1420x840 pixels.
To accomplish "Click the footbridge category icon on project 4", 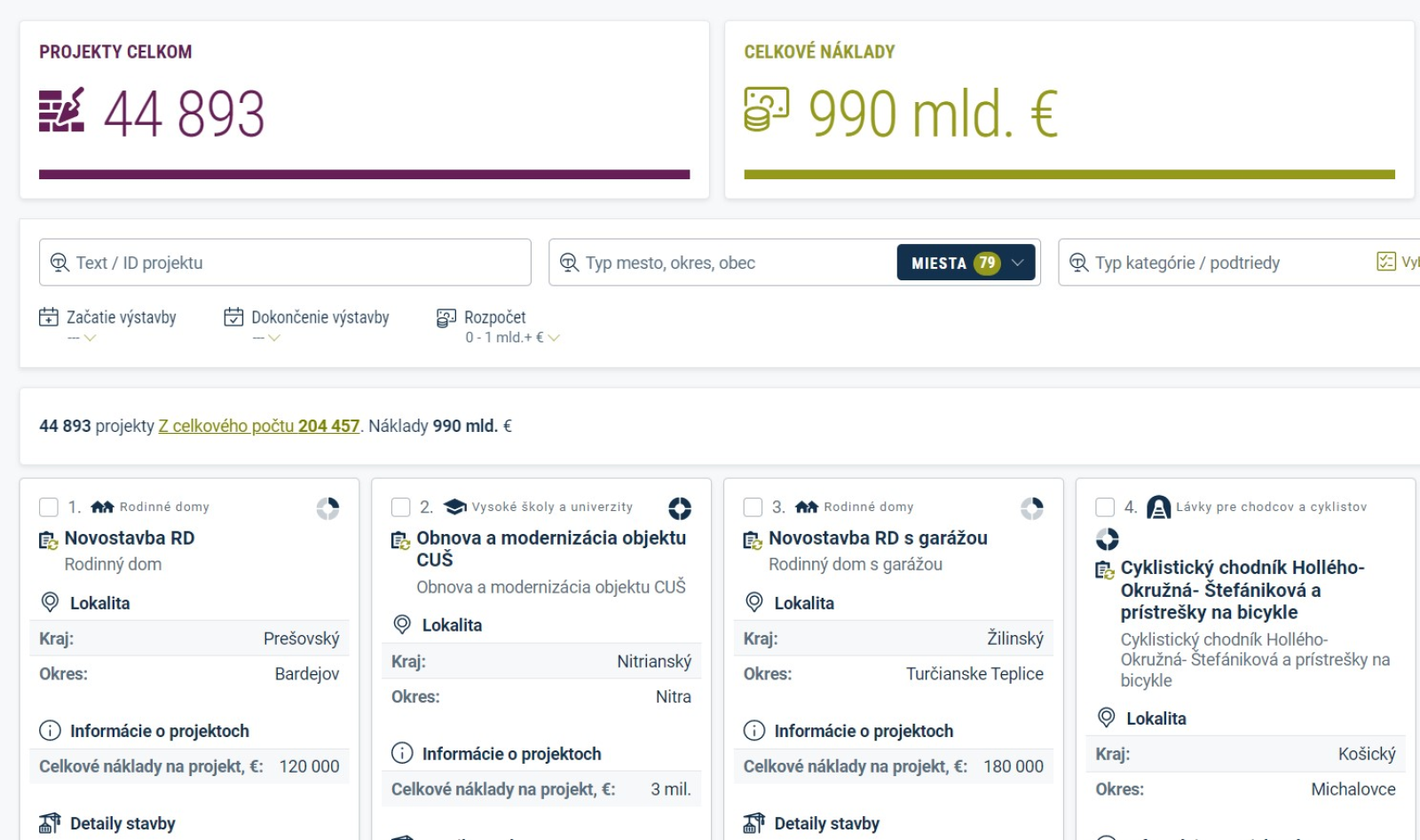I will [1158, 507].
